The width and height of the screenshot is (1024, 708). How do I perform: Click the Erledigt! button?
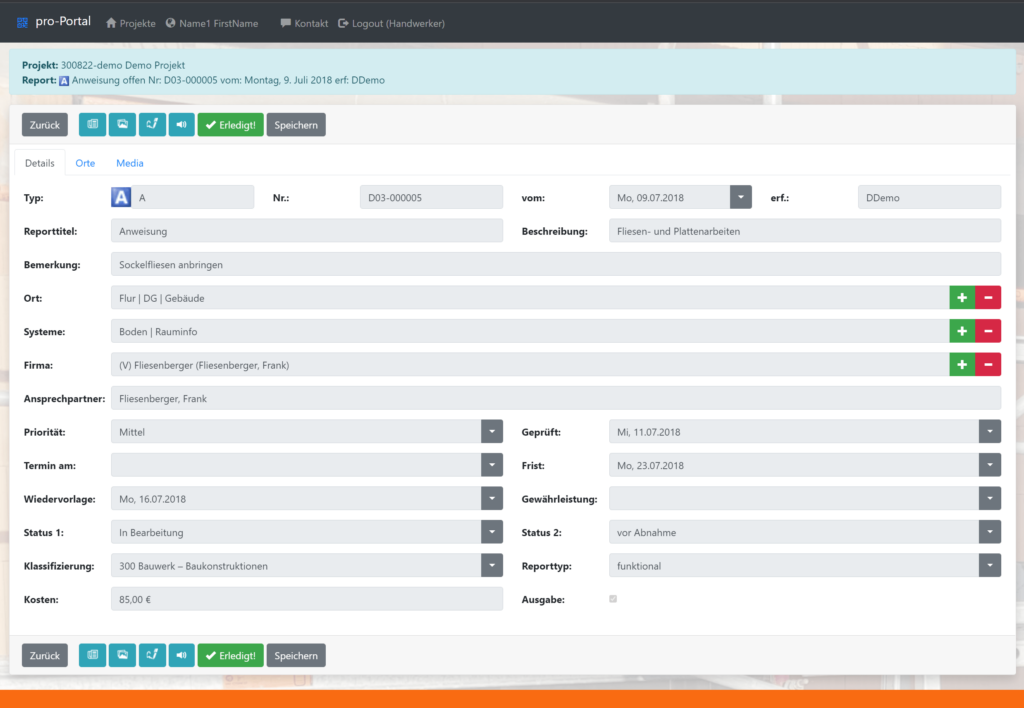[x=230, y=124]
